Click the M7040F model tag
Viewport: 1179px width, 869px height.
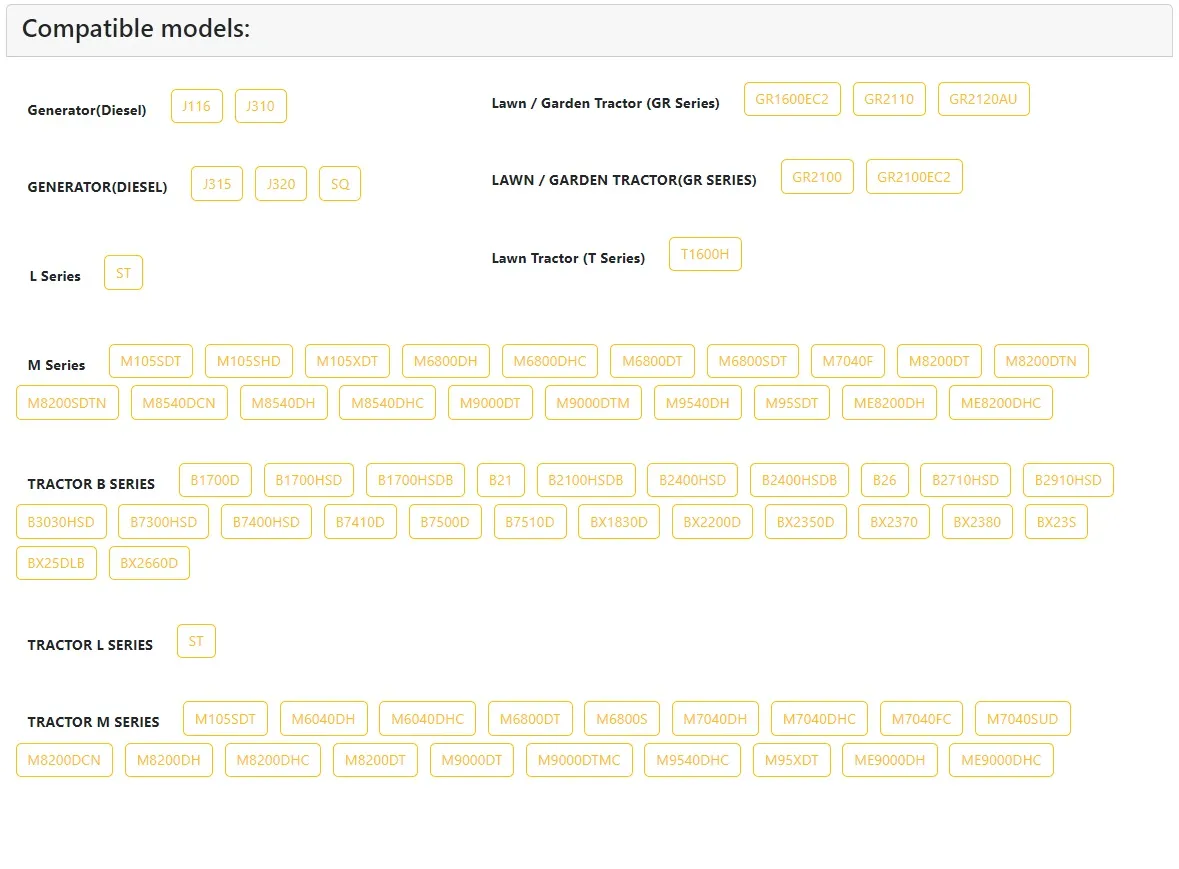[x=848, y=361]
